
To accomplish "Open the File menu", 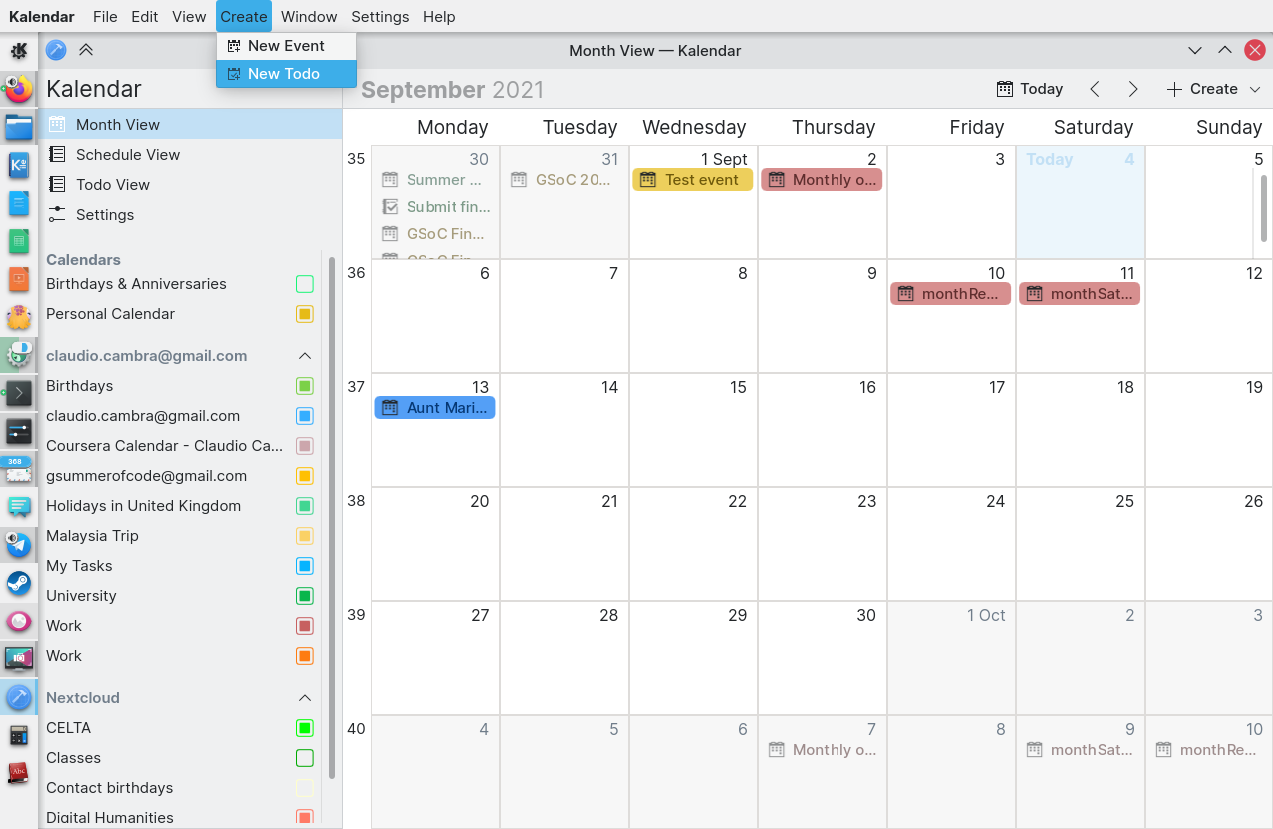I will coord(105,16).
